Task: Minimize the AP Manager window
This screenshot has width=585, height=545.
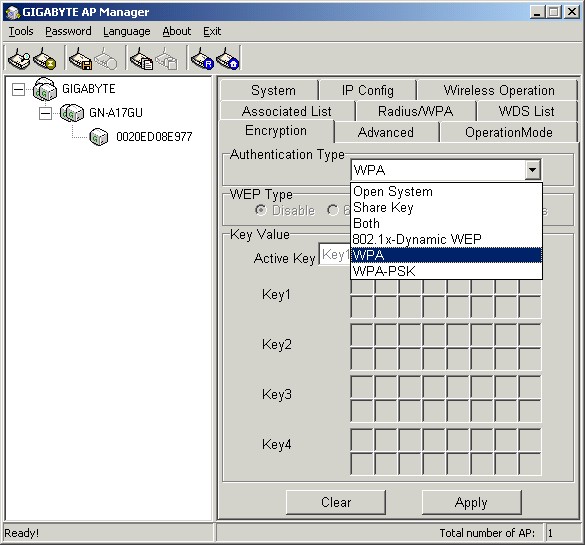Action: point(537,12)
